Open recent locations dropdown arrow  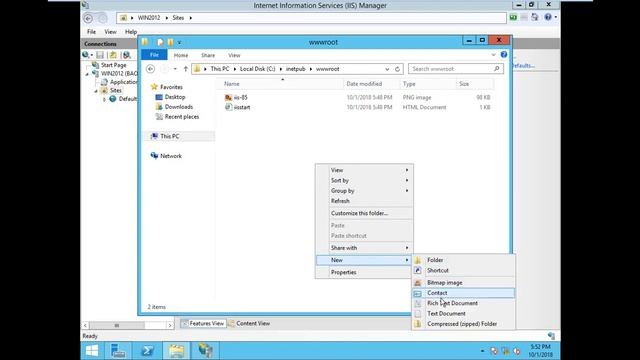tap(175, 69)
